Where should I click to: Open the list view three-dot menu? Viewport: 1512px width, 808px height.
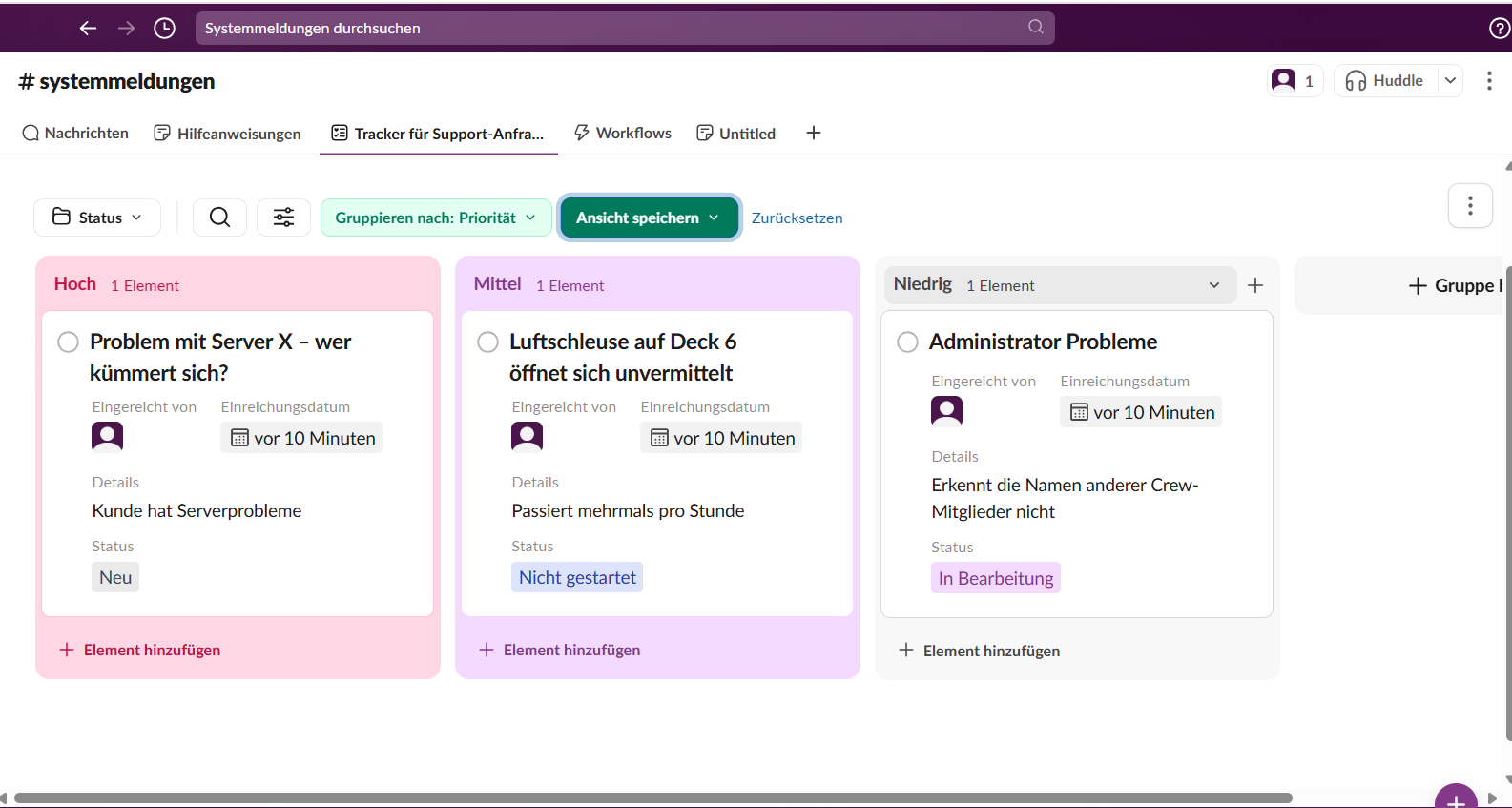(x=1469, y=206)
